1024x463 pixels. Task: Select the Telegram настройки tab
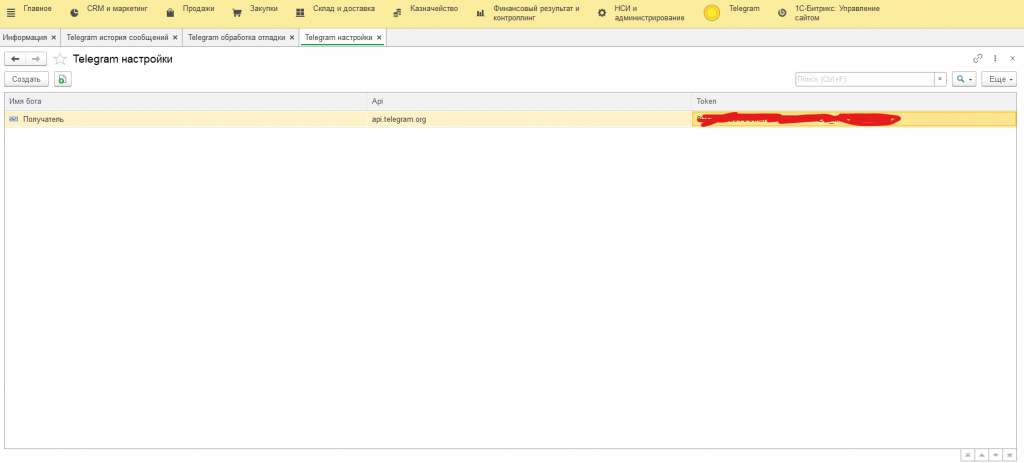[x=339, y=37]
